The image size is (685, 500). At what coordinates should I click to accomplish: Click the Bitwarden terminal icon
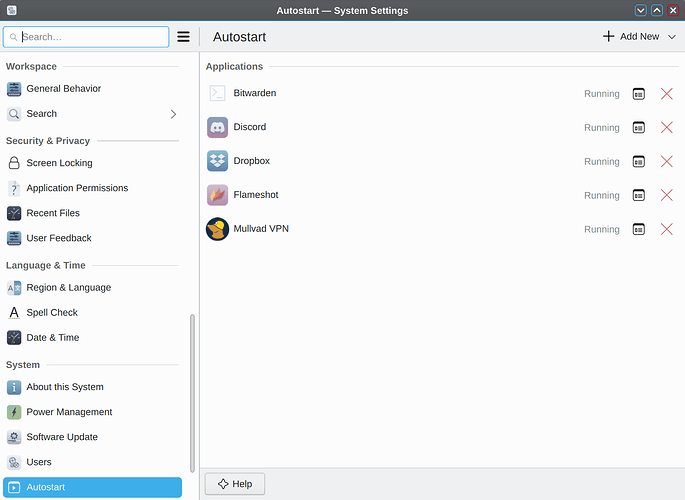click(217, 93)
